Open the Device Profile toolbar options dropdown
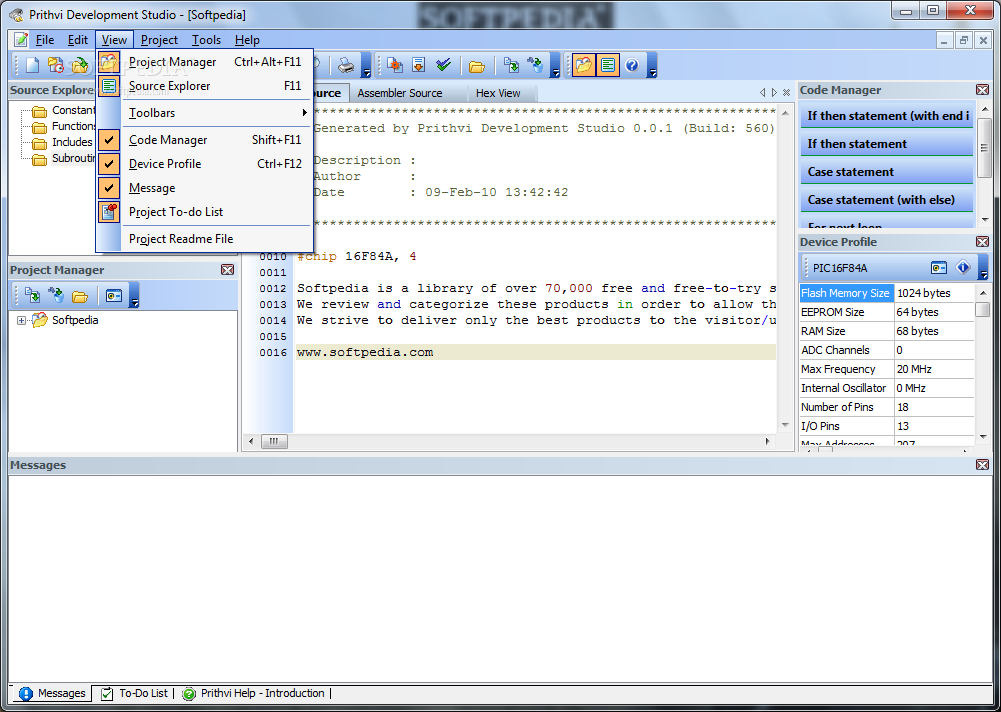This screenshot has width=1001, height=712. 983,268
